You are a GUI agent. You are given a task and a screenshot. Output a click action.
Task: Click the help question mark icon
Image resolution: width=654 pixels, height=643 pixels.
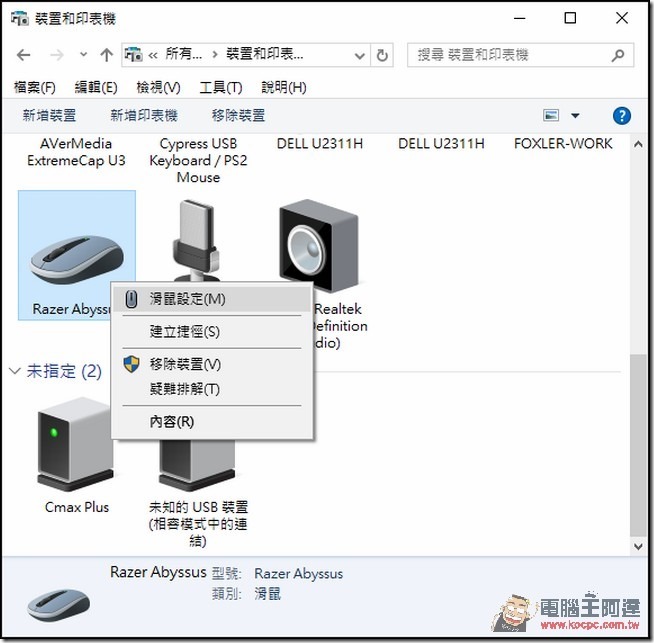point(622,116)
